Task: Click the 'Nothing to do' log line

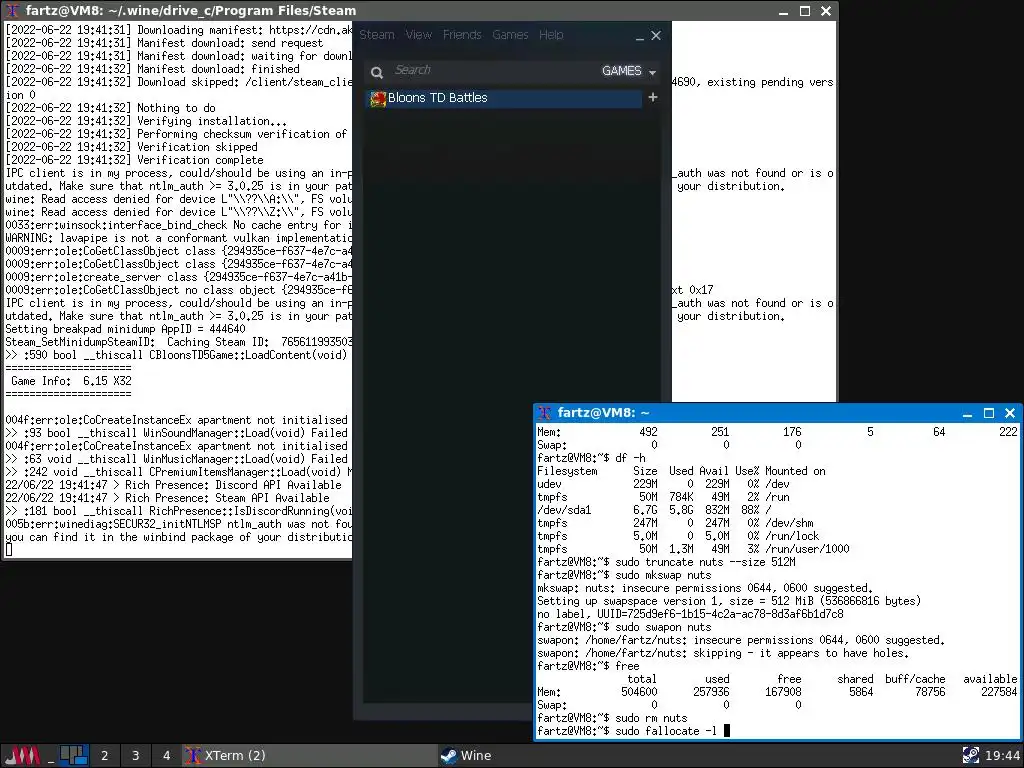Action: pos(110,108)
